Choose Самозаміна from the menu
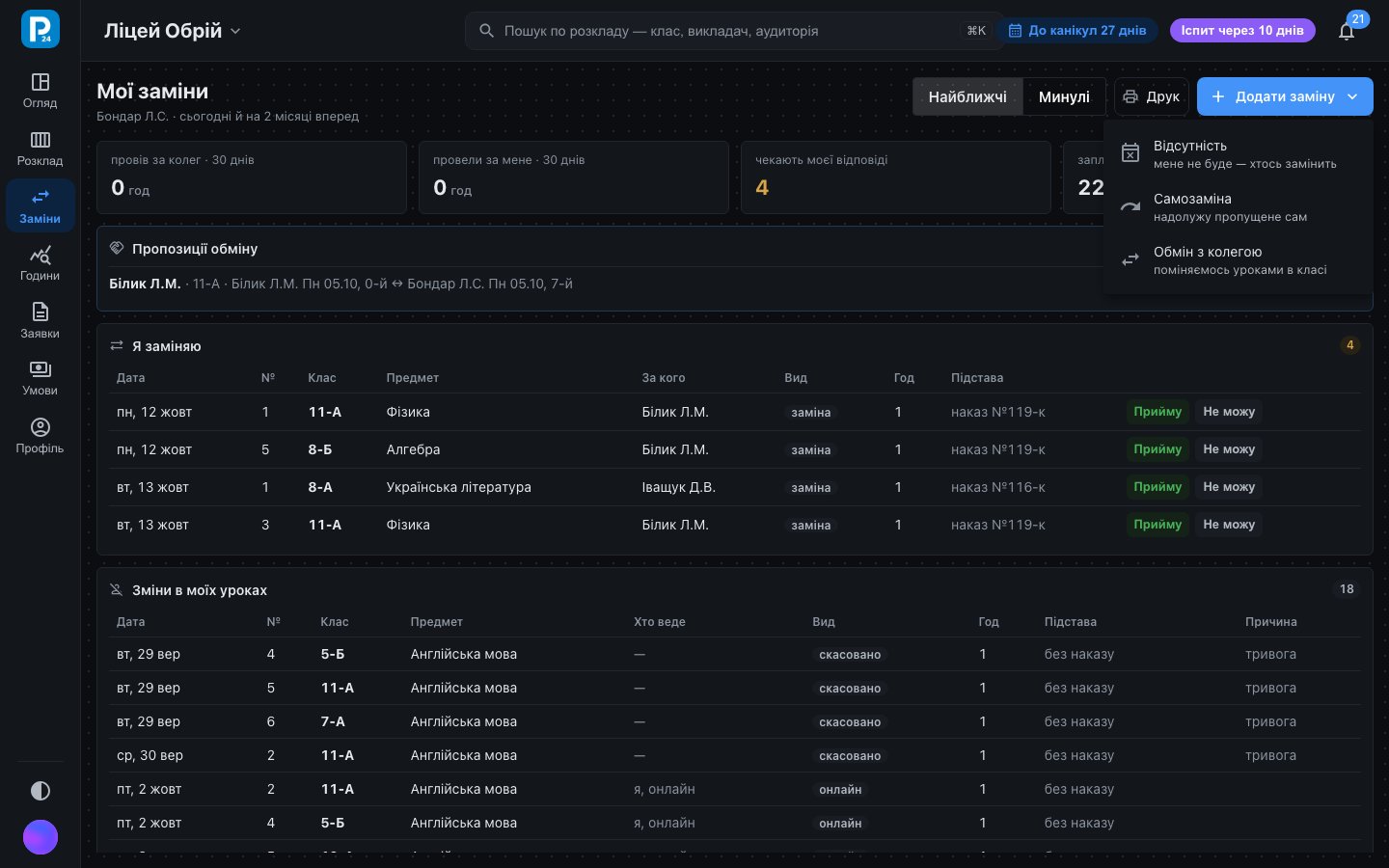The width and height of the screenshot is (1389, 868). pos(1238,206)
